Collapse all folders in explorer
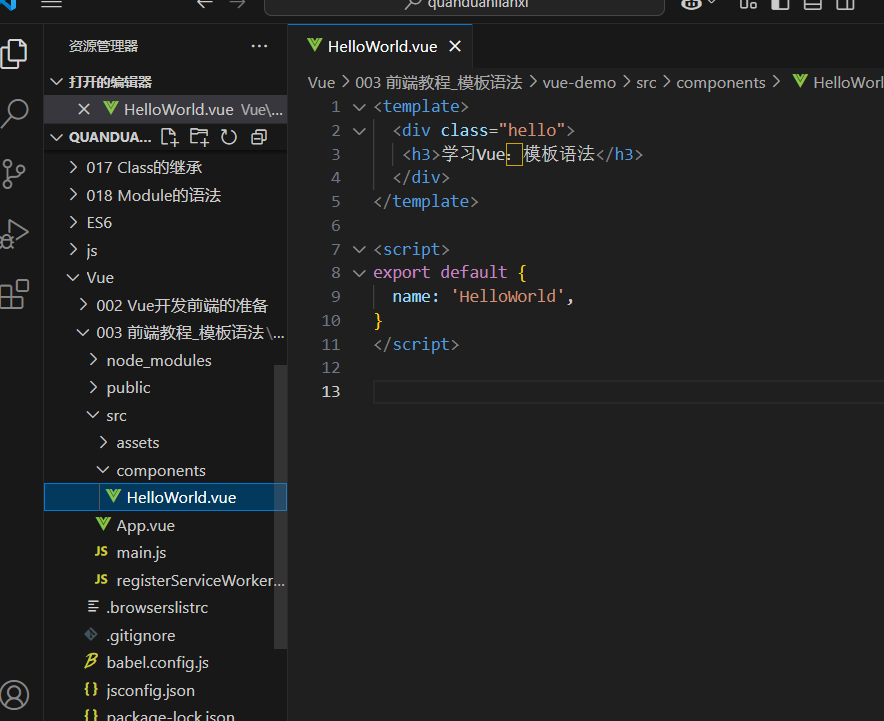The width and height of the screenshot is (884, 721). [x=259, y=137]
